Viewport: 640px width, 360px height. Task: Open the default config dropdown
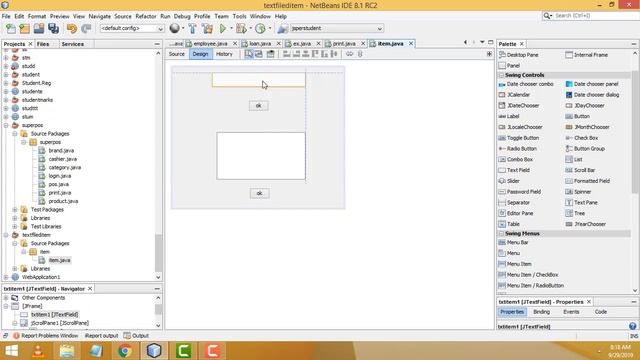click(x=132, y=29)
